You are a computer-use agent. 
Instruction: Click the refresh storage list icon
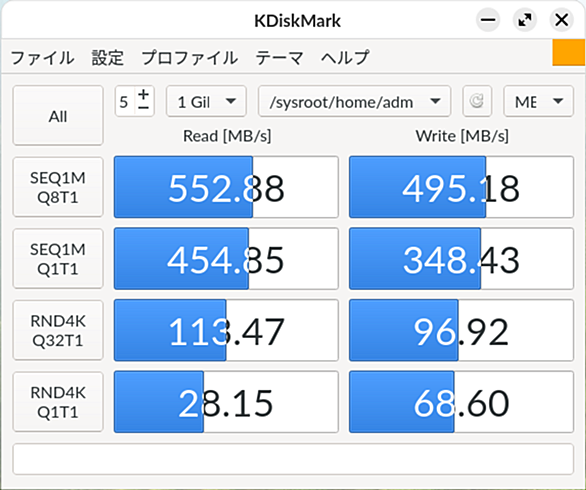tap(477, 101)
